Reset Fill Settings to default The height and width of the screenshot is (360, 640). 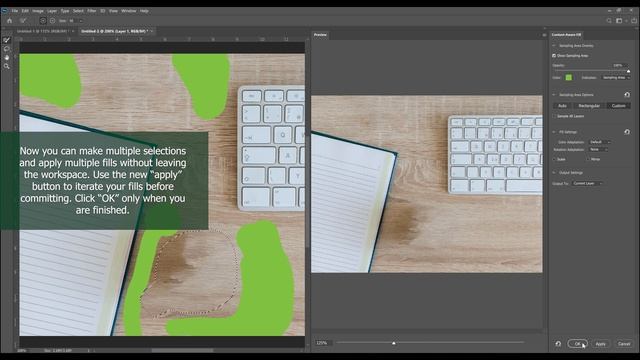(x=627, y=132)
